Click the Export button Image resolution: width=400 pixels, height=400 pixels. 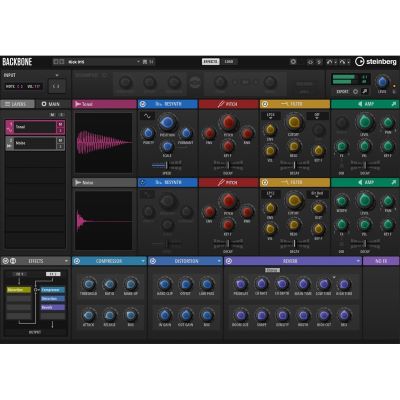click(x=343, y=91)
